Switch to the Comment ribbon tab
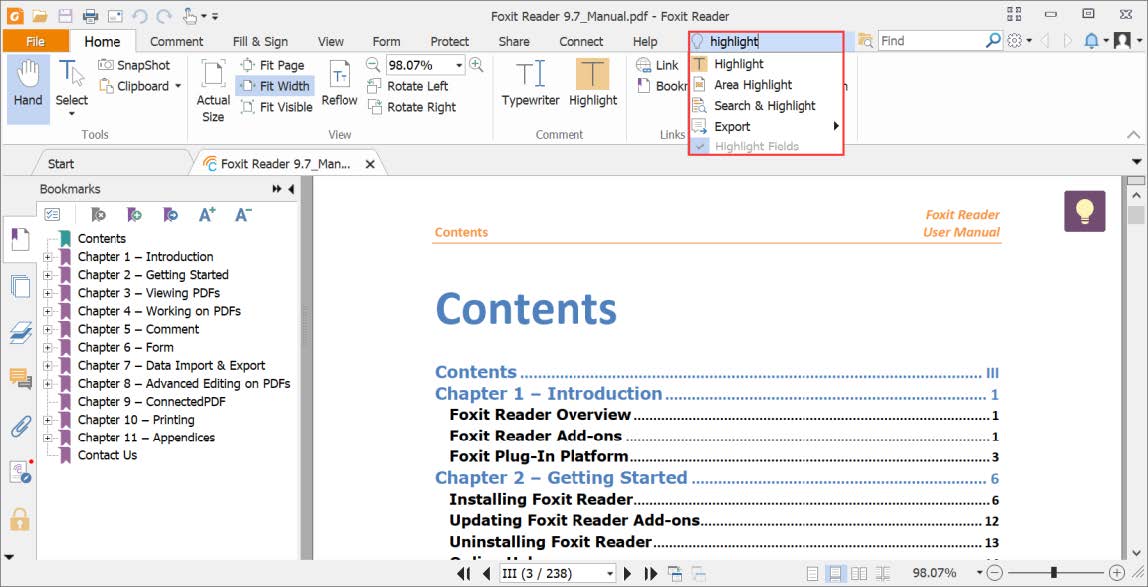 176,42
